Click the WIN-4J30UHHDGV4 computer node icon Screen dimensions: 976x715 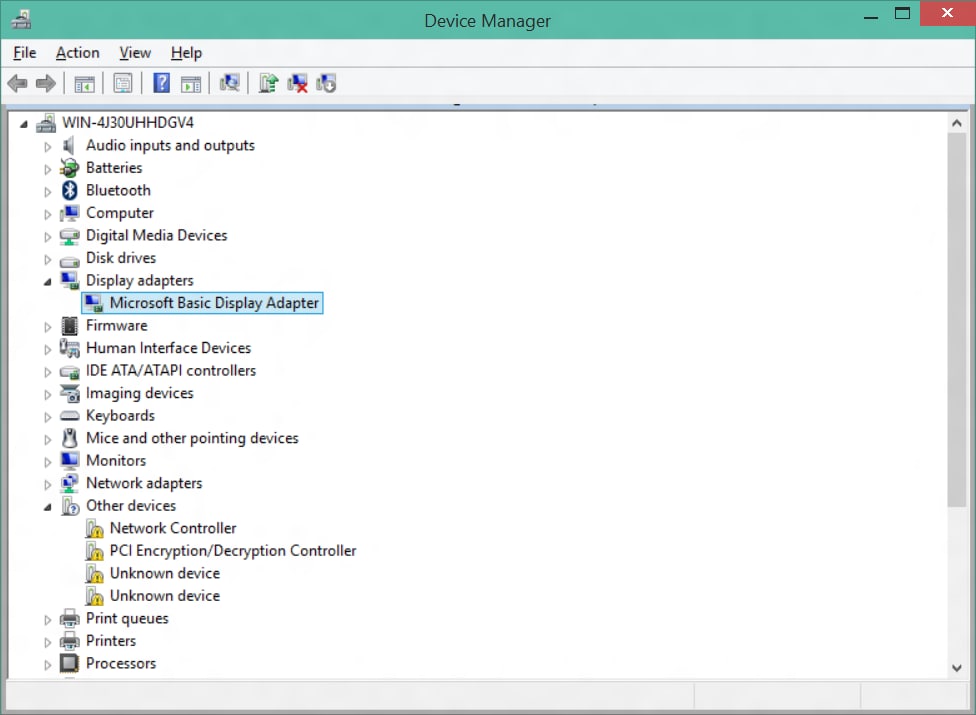click(x=45, y=123)
